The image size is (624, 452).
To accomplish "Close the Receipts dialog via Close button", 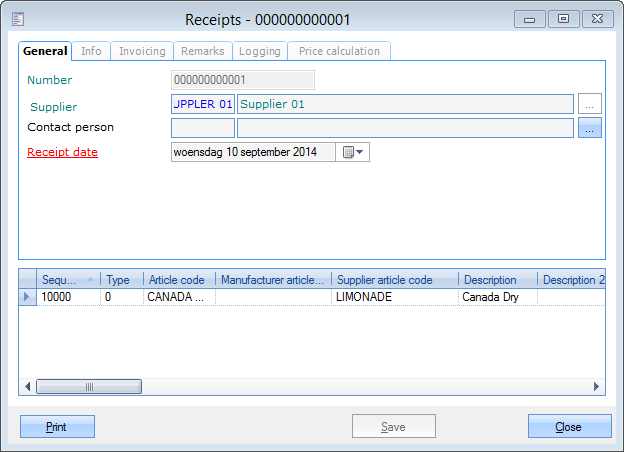I will 569,427.
